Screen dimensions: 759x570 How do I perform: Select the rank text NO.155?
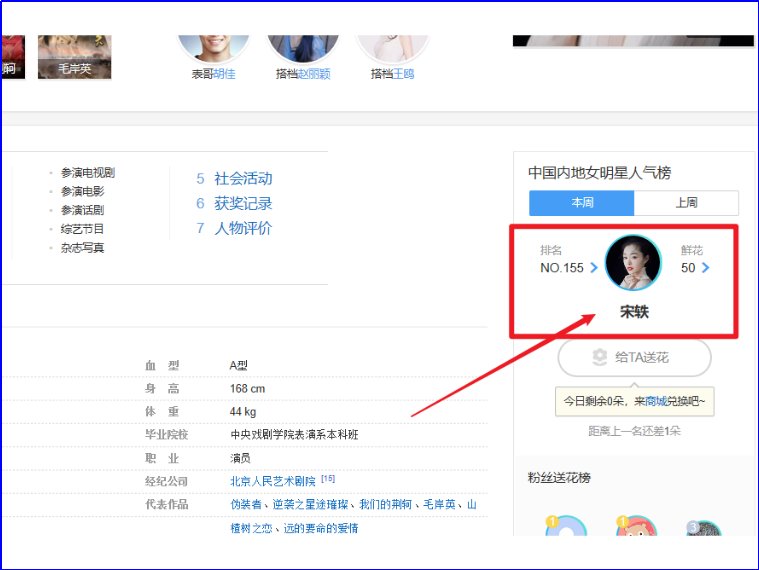click(x=562, y=268)
